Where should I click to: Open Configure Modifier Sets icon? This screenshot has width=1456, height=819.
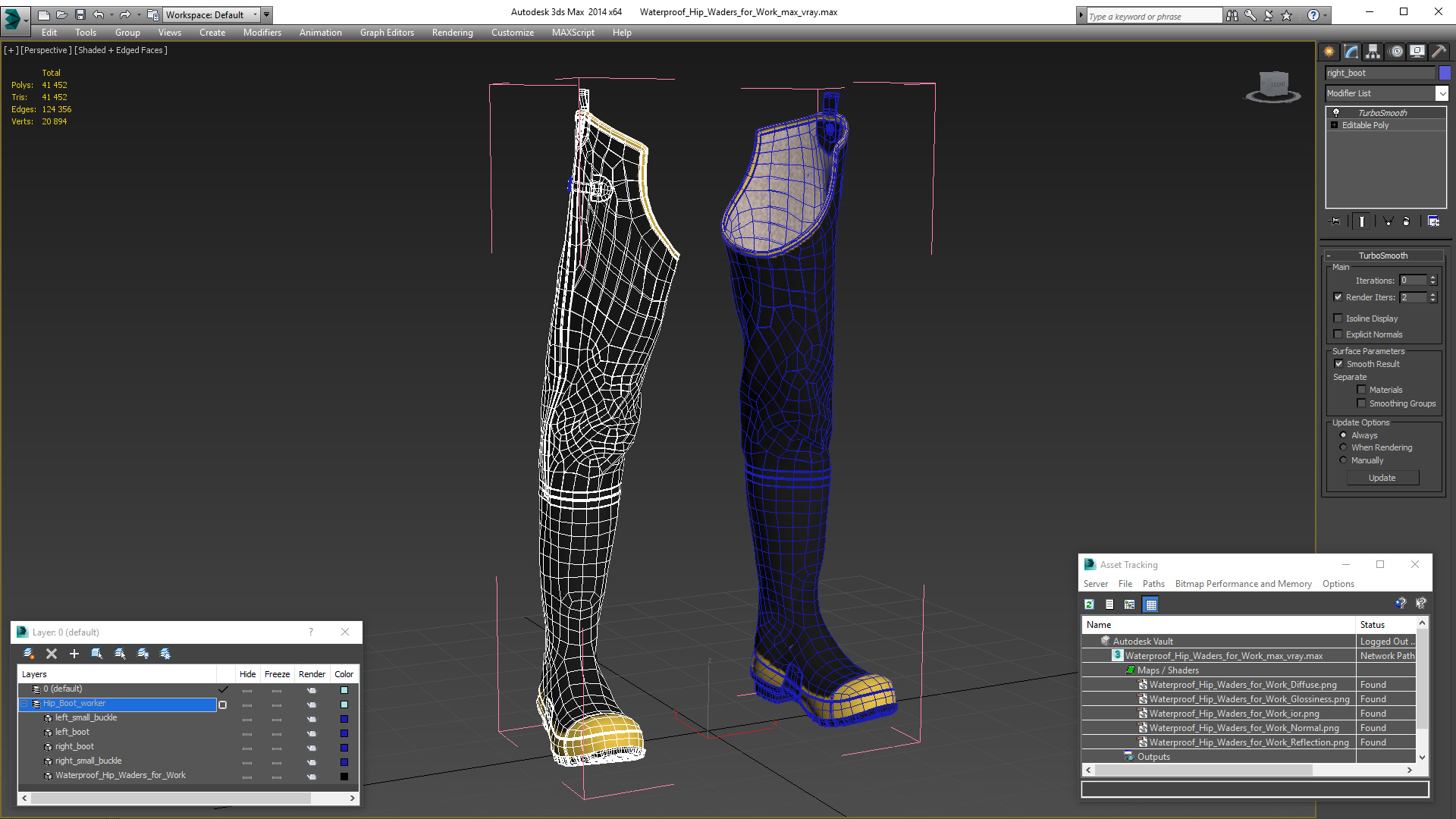click(1433, 221)
